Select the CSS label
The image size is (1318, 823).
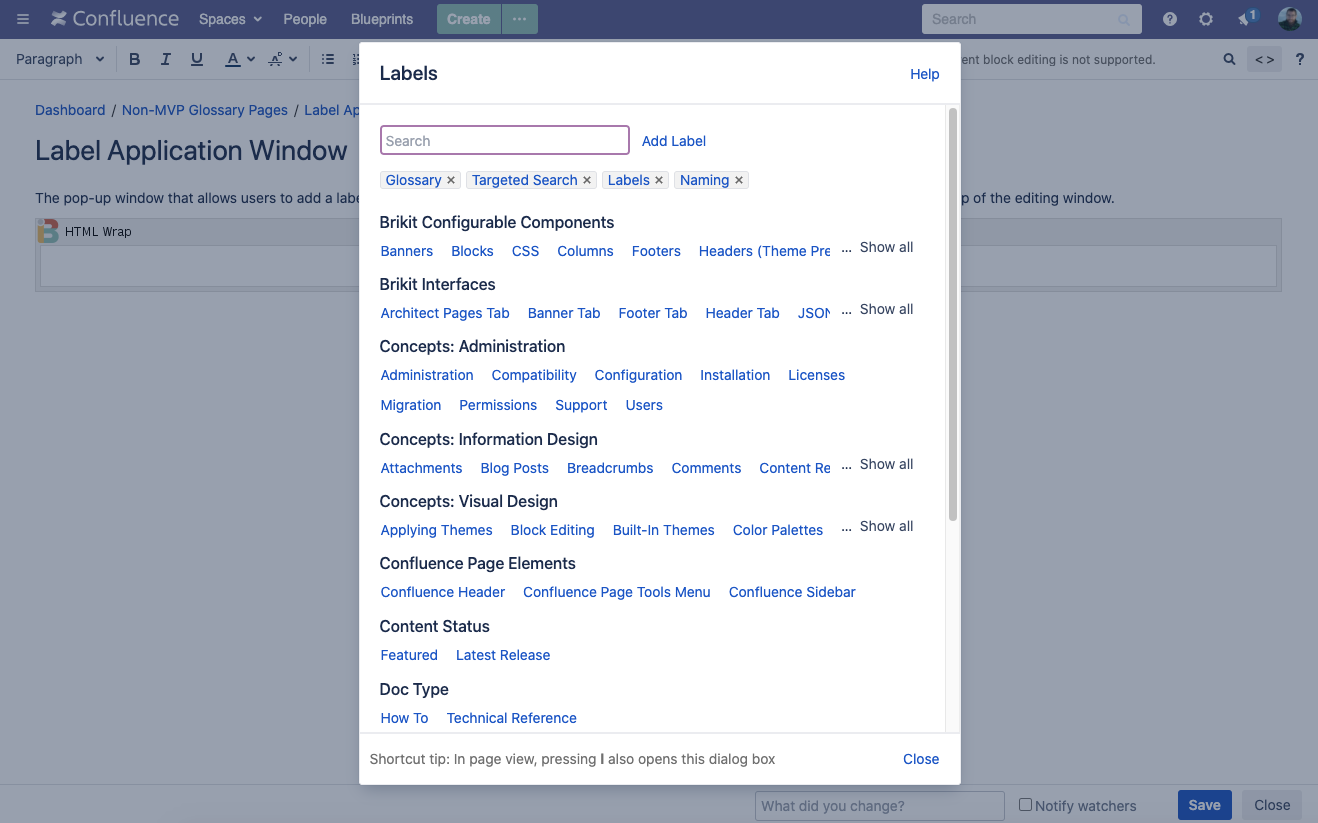coord(525,251)
